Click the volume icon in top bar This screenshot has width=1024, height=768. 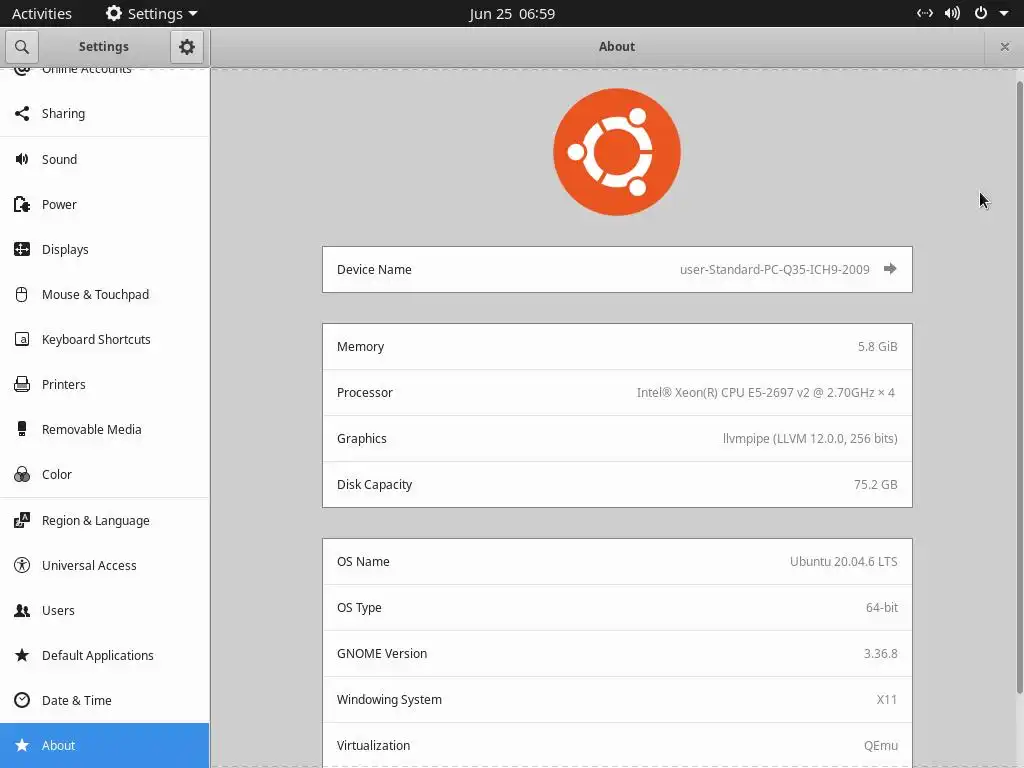tap(952, 13)
